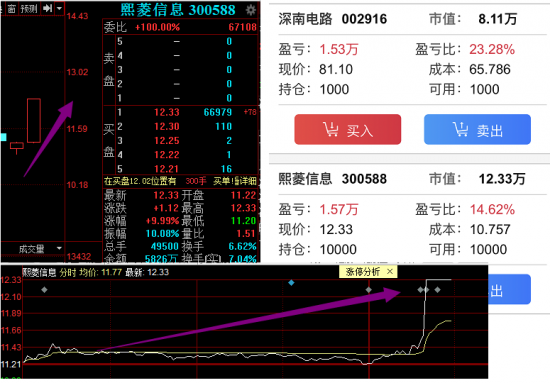The height and width of the screenshot is (383, 550).
Task: Click the 涨停分析 label
Action: 363,271
